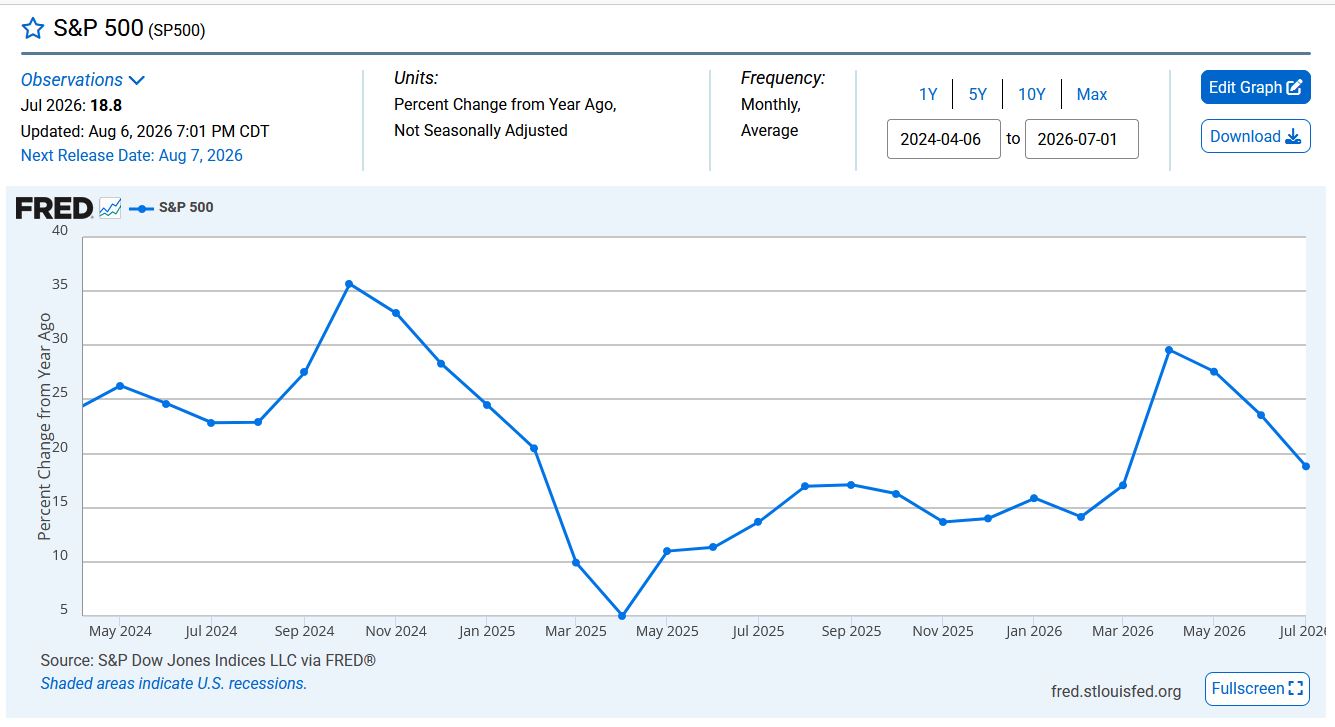Click the 'S&P 500 (SP500)' page title
This screenshot has width=1335, height=727.
129,29
